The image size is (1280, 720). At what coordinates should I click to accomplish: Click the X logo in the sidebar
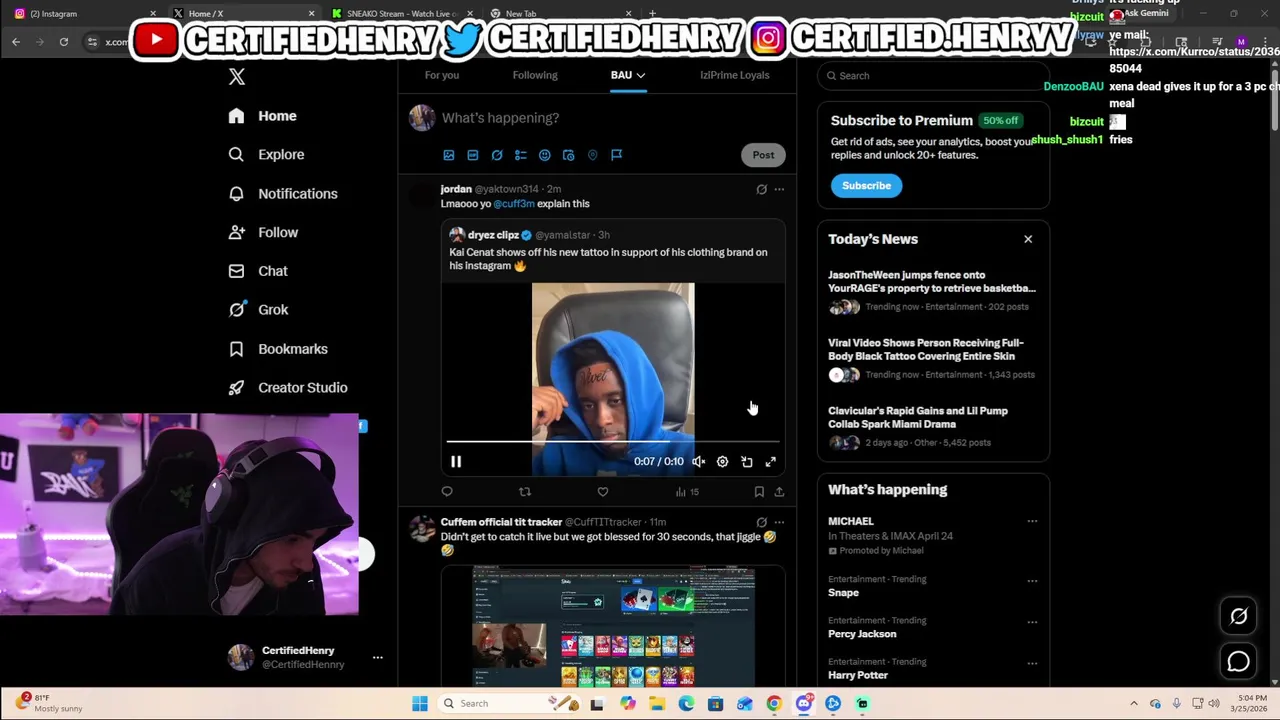pos(236,77)
